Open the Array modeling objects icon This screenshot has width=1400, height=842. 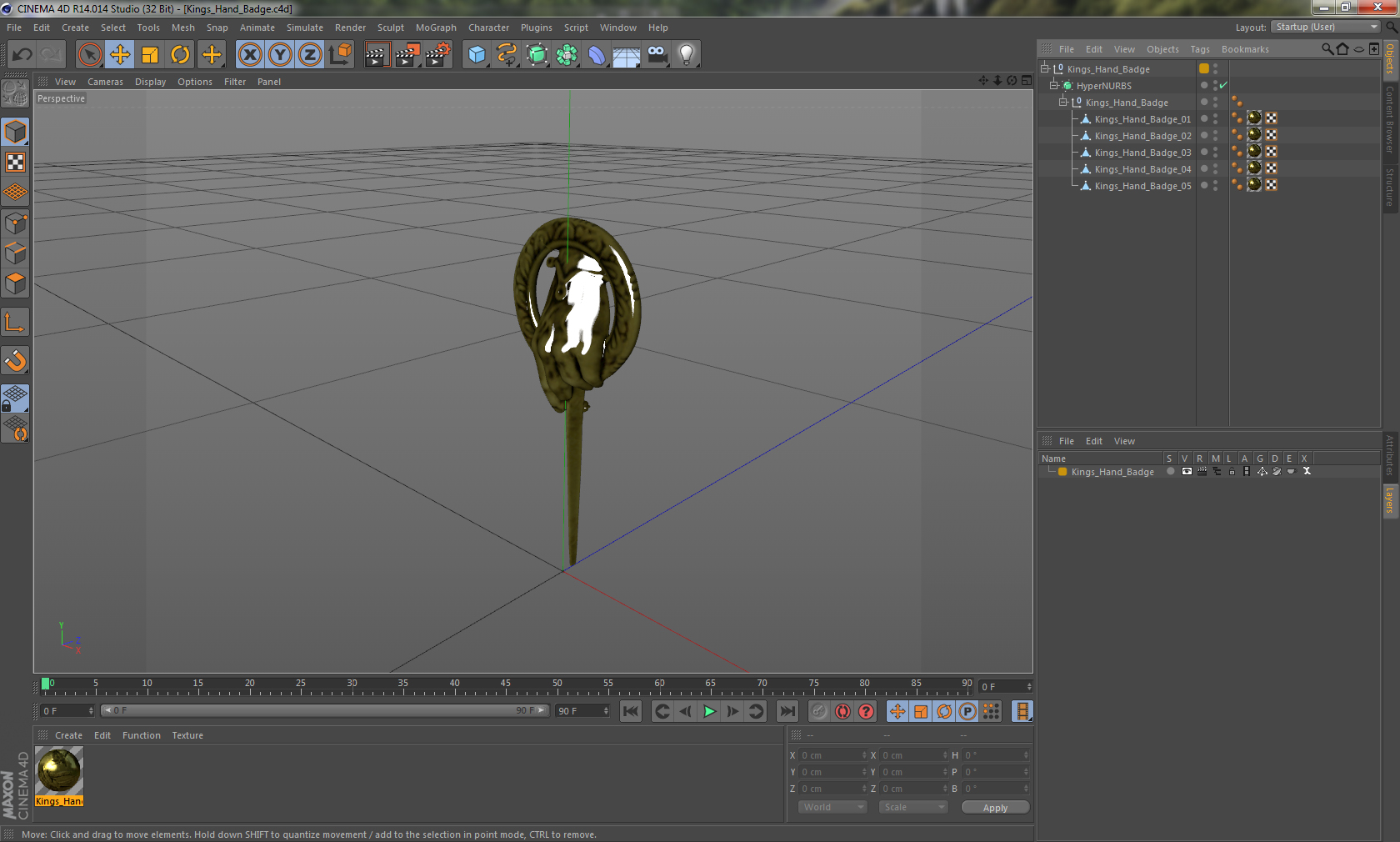coord(567,55)
